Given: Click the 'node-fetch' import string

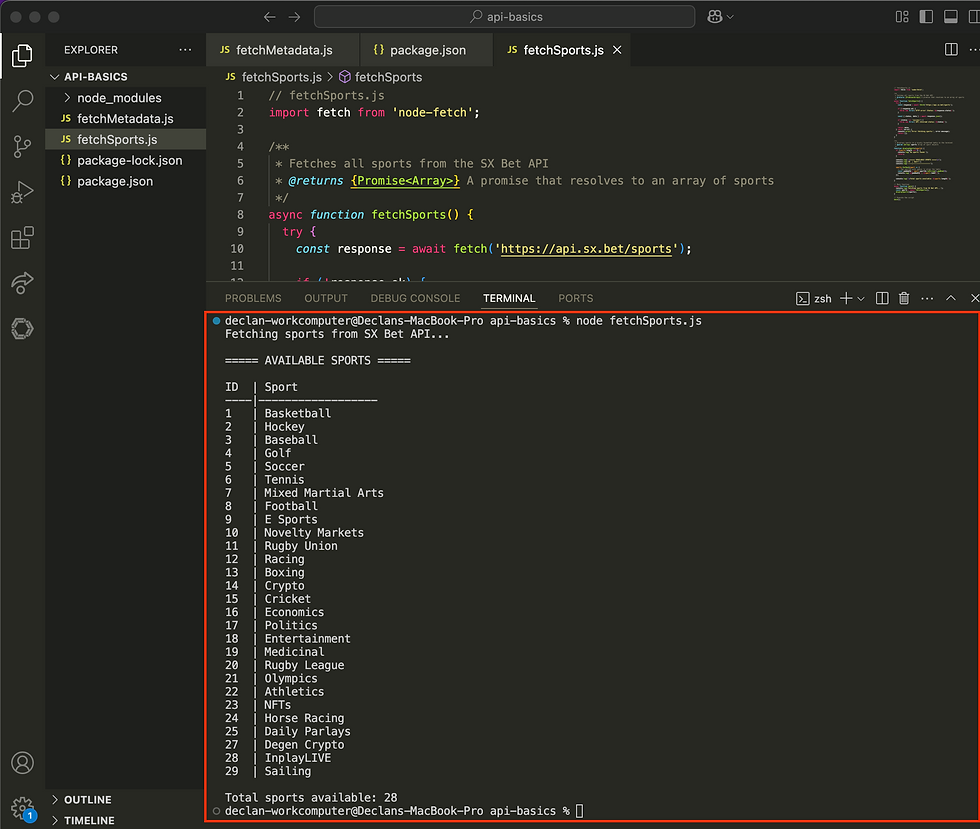Looking at the screenshot, I should tap(432, 113).
